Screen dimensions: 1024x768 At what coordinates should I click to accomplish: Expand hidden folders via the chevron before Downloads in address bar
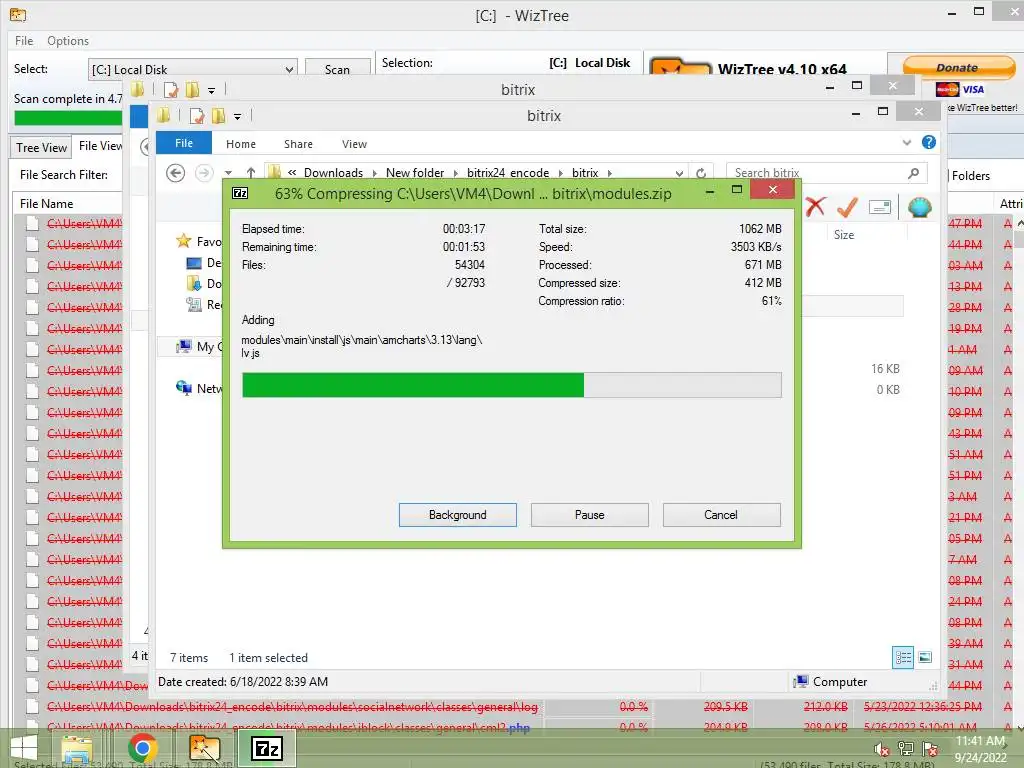292,172
